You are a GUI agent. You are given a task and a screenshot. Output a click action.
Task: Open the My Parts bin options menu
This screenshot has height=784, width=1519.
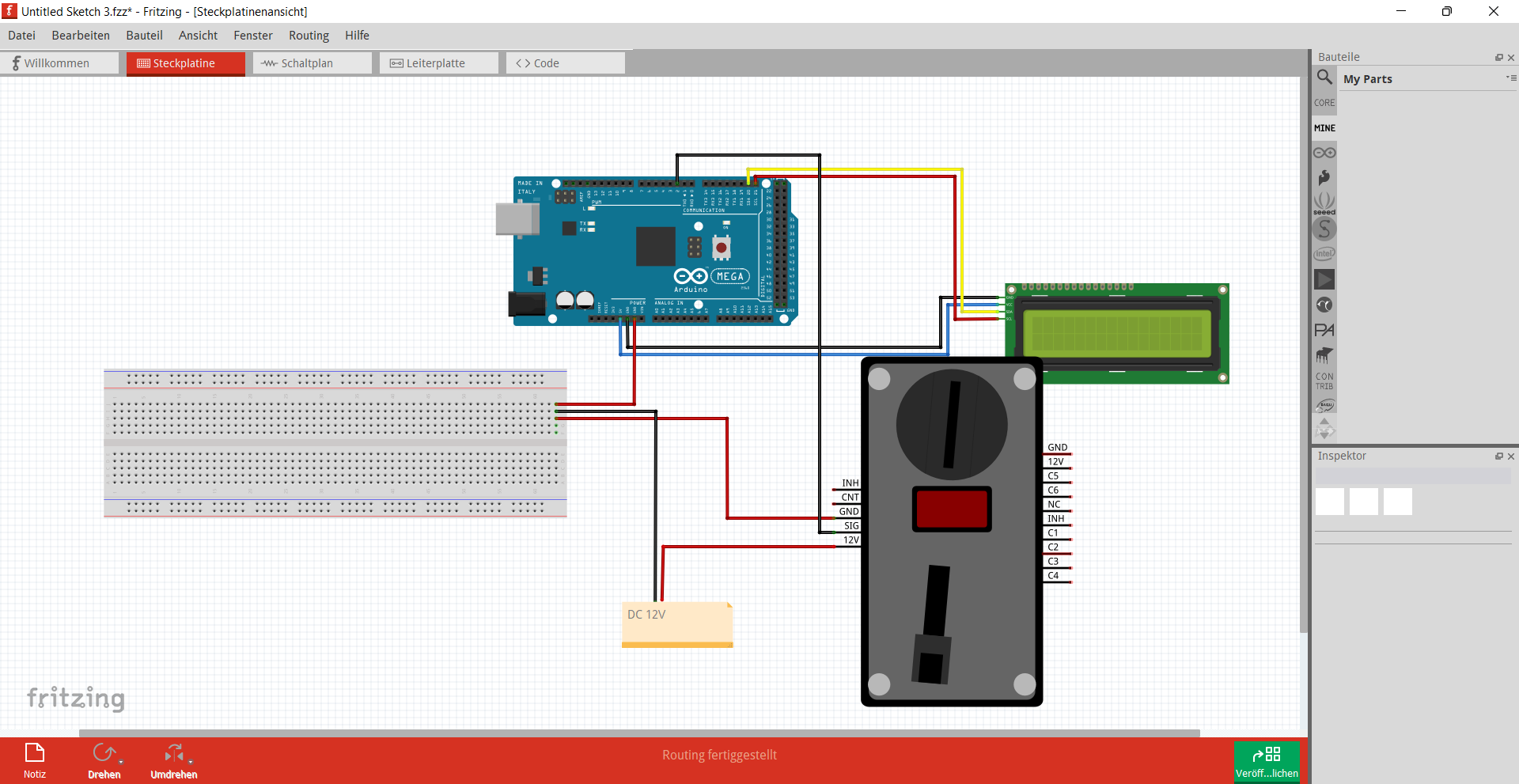coord(1511,78)
